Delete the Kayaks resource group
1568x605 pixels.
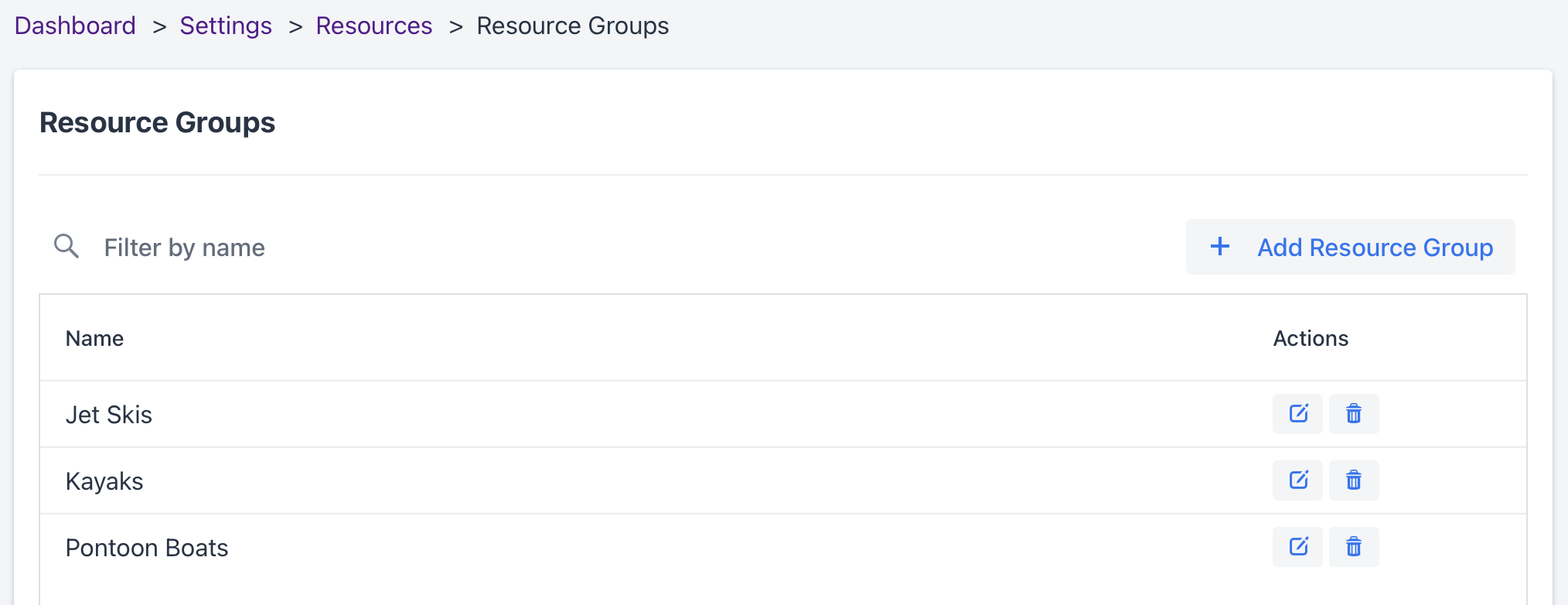[1354, 480]
